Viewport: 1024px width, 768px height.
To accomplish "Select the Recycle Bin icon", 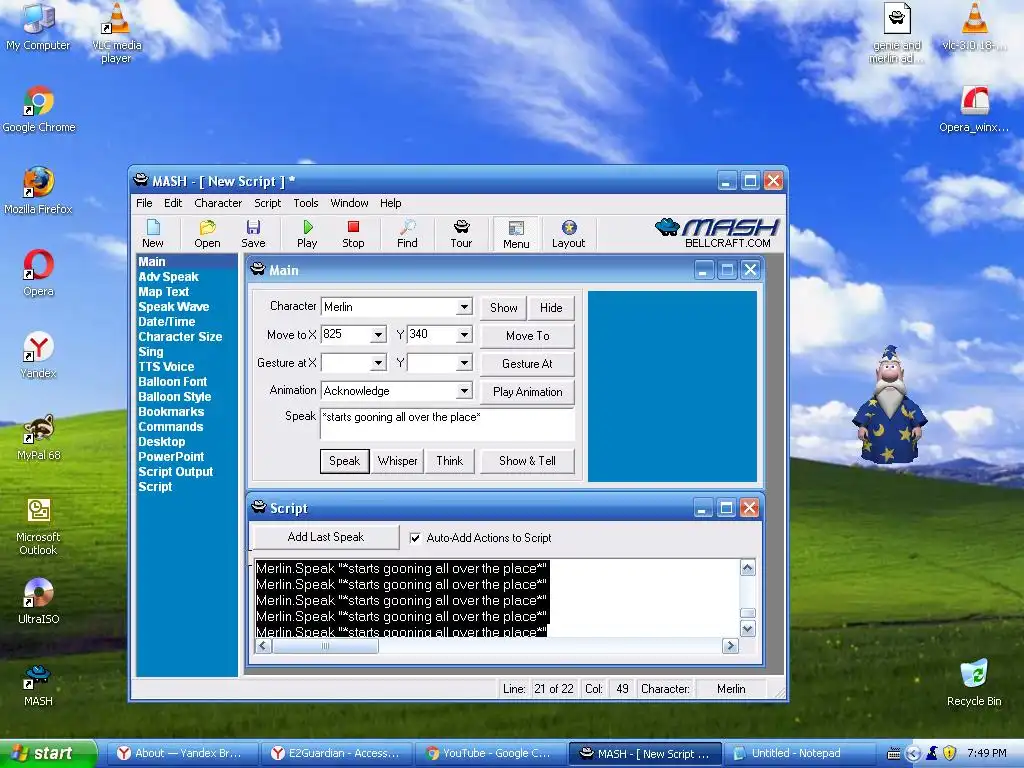I will coord(974,683).
